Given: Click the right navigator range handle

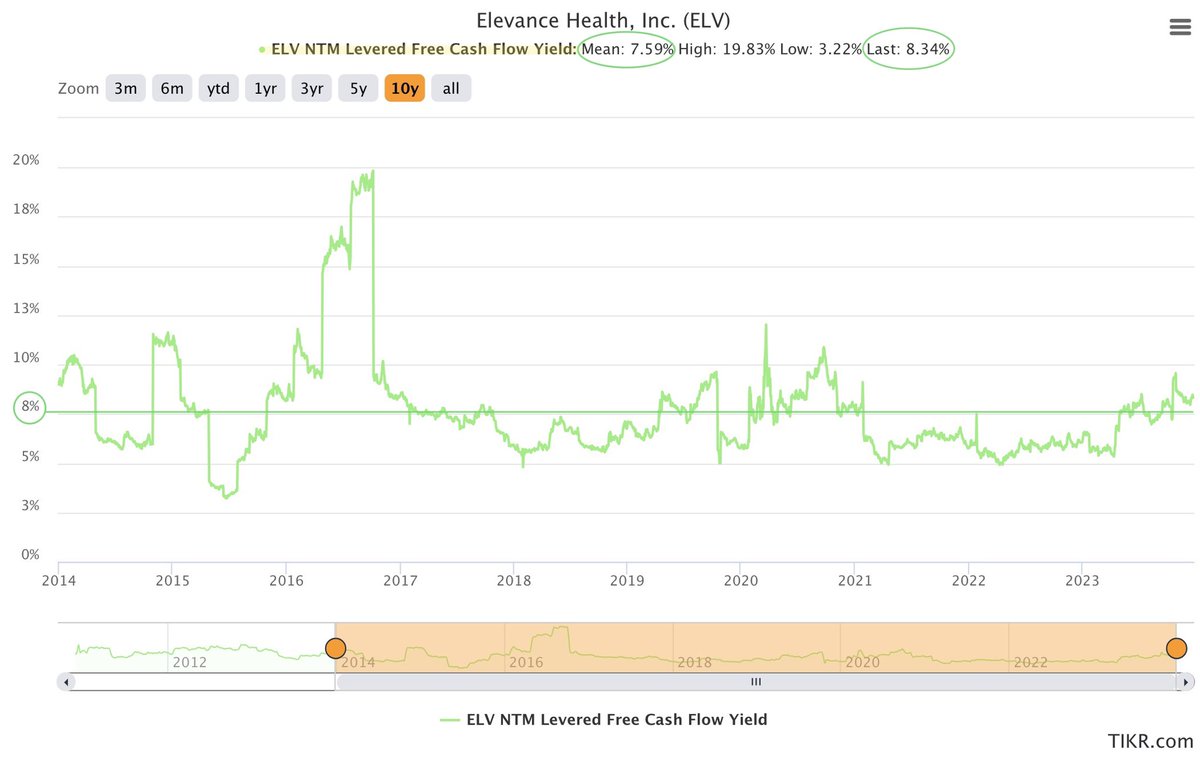Looking at the screenshot, I should click(x=1176, y=648).
